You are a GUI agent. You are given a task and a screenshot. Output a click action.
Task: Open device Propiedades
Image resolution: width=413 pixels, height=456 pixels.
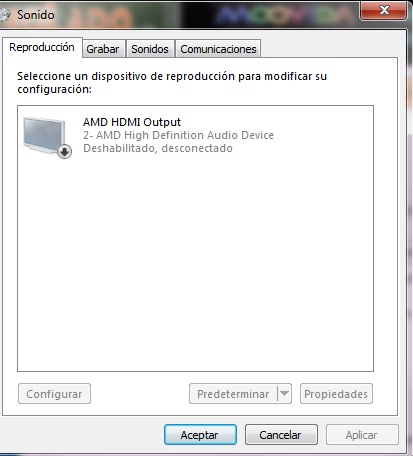point(336,394)
